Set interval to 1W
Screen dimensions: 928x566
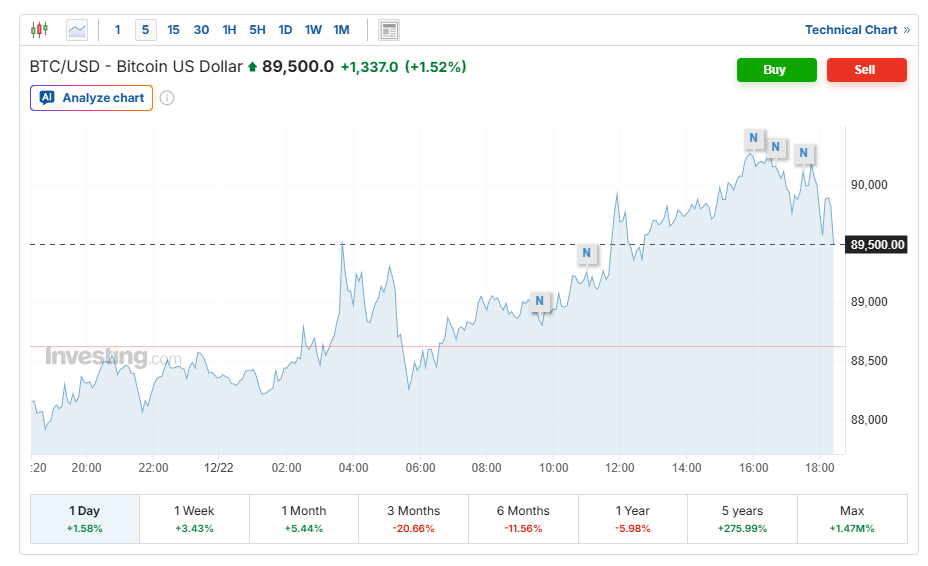[313, 30]
